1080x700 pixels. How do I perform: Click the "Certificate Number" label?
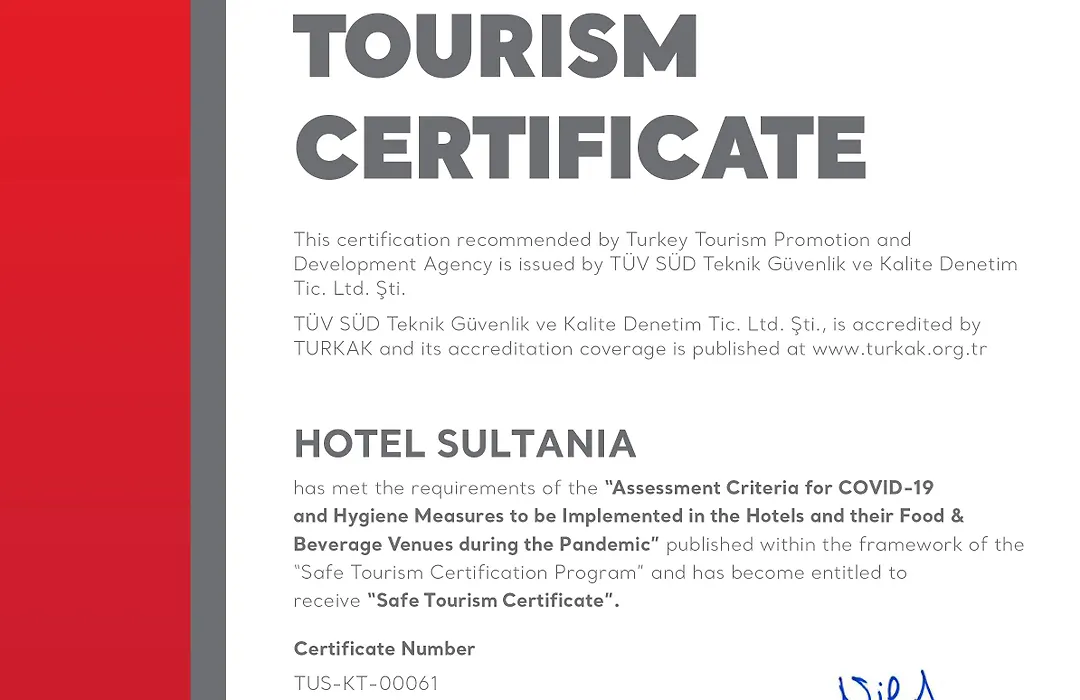[384, 649]
